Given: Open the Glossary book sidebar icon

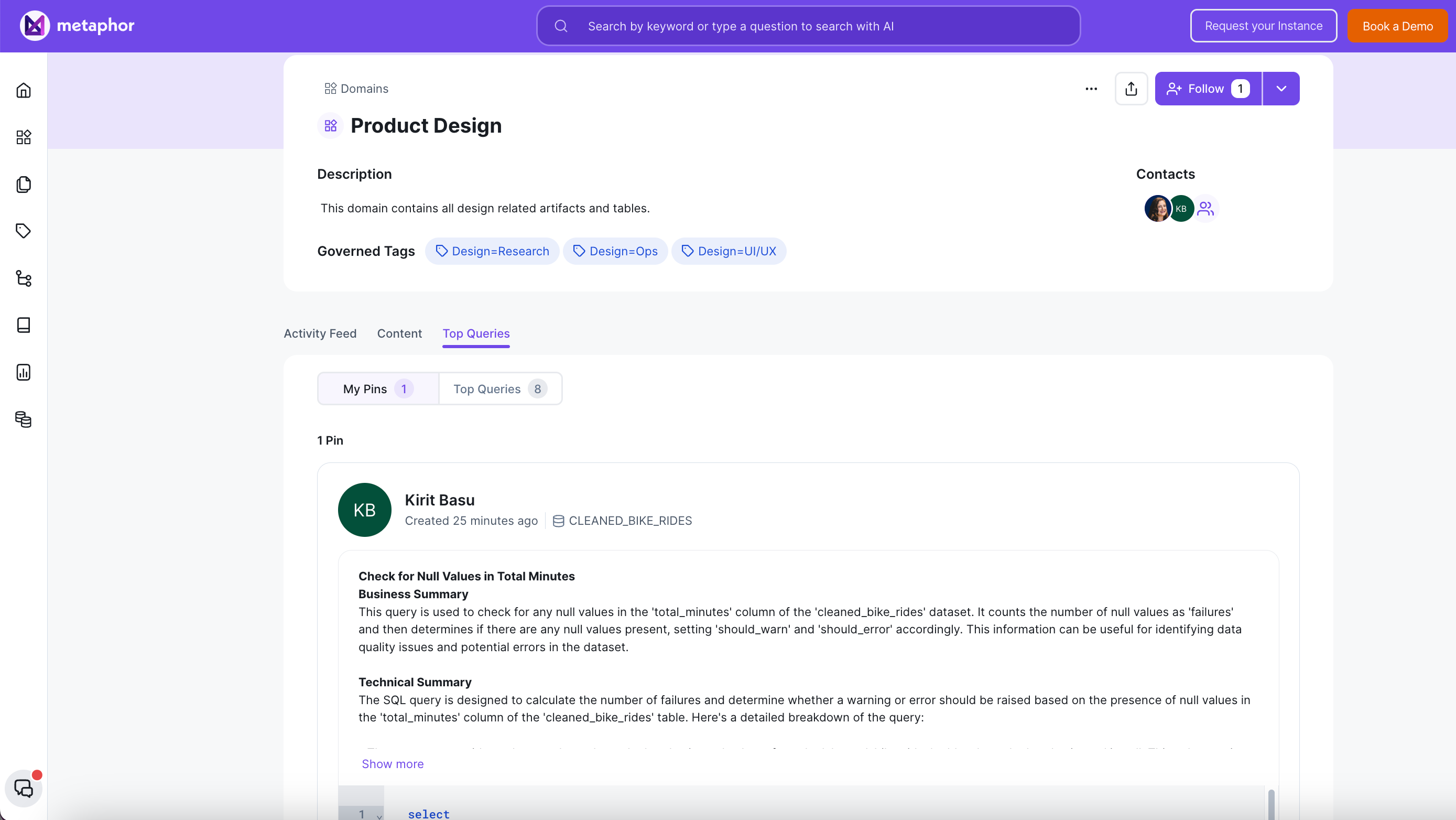Looking at the screenshot, I should (x=23, y=325).
